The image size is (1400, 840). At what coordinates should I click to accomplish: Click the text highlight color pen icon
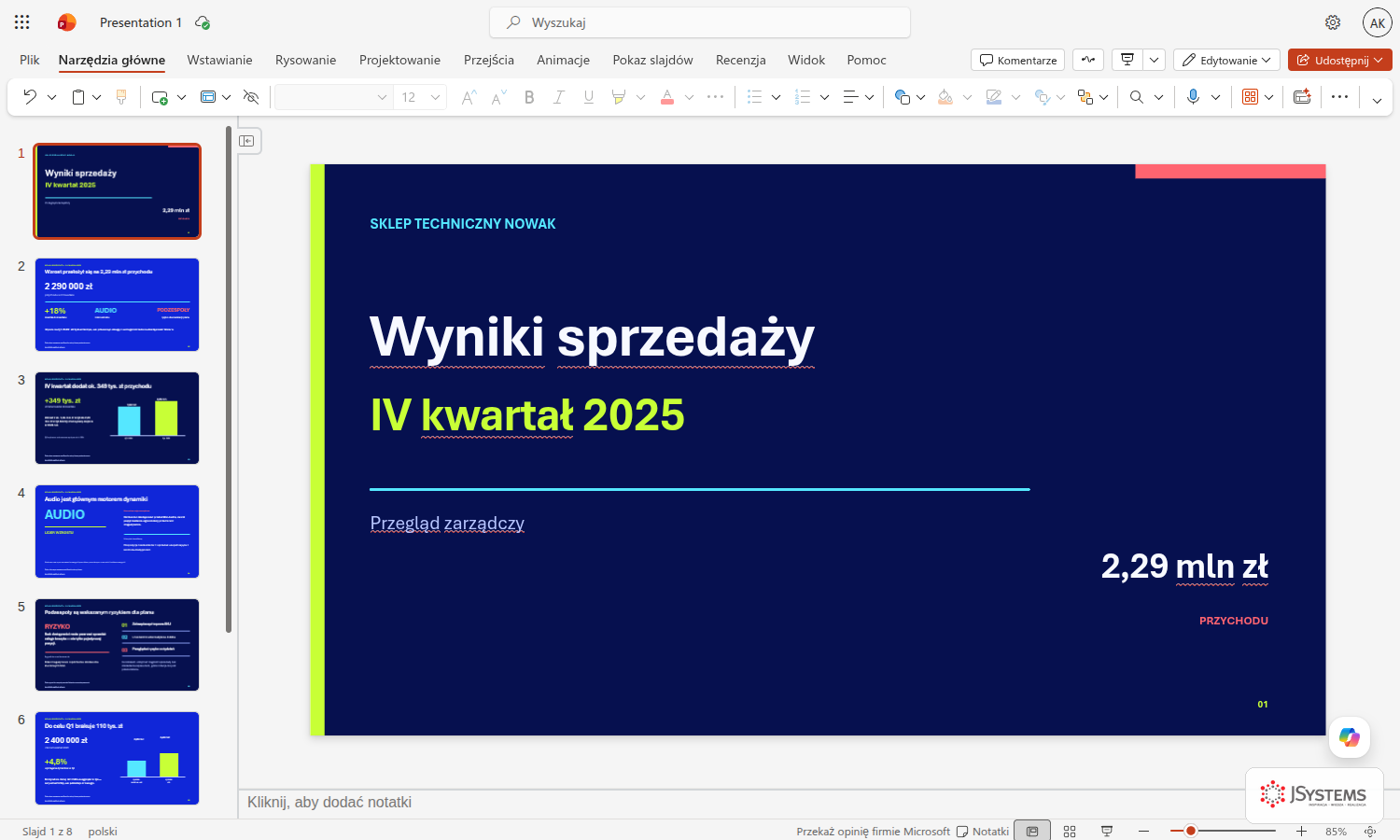618,97
